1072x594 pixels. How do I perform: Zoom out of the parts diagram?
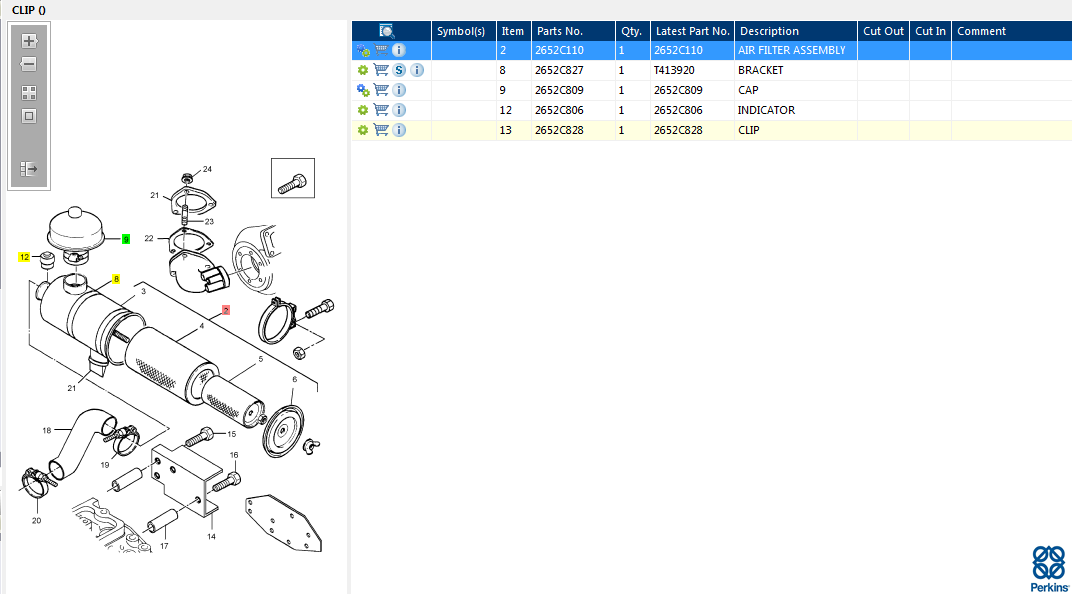pyautogui.click(x=29, y=64)
